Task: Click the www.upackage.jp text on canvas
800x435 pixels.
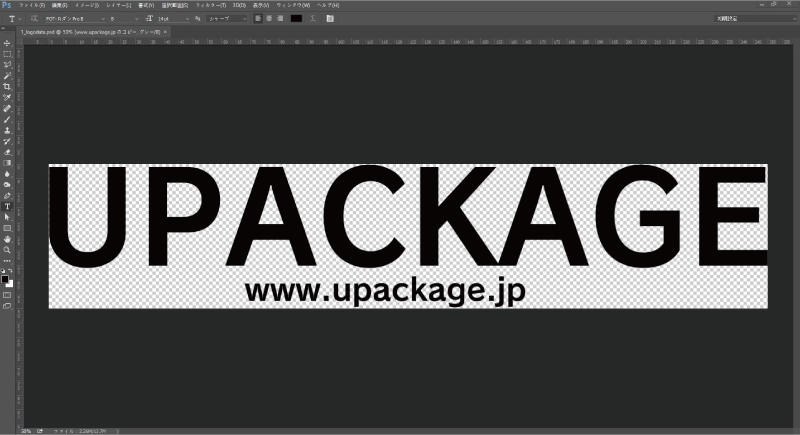Action: [385, 291]
